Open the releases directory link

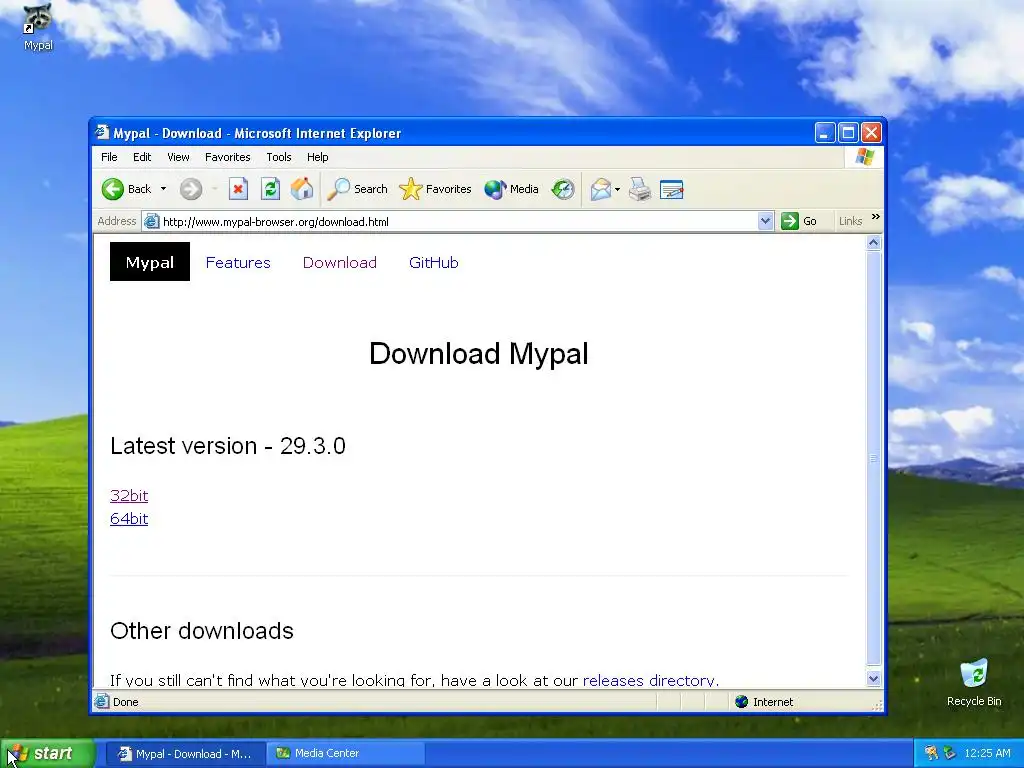(648, 680)
